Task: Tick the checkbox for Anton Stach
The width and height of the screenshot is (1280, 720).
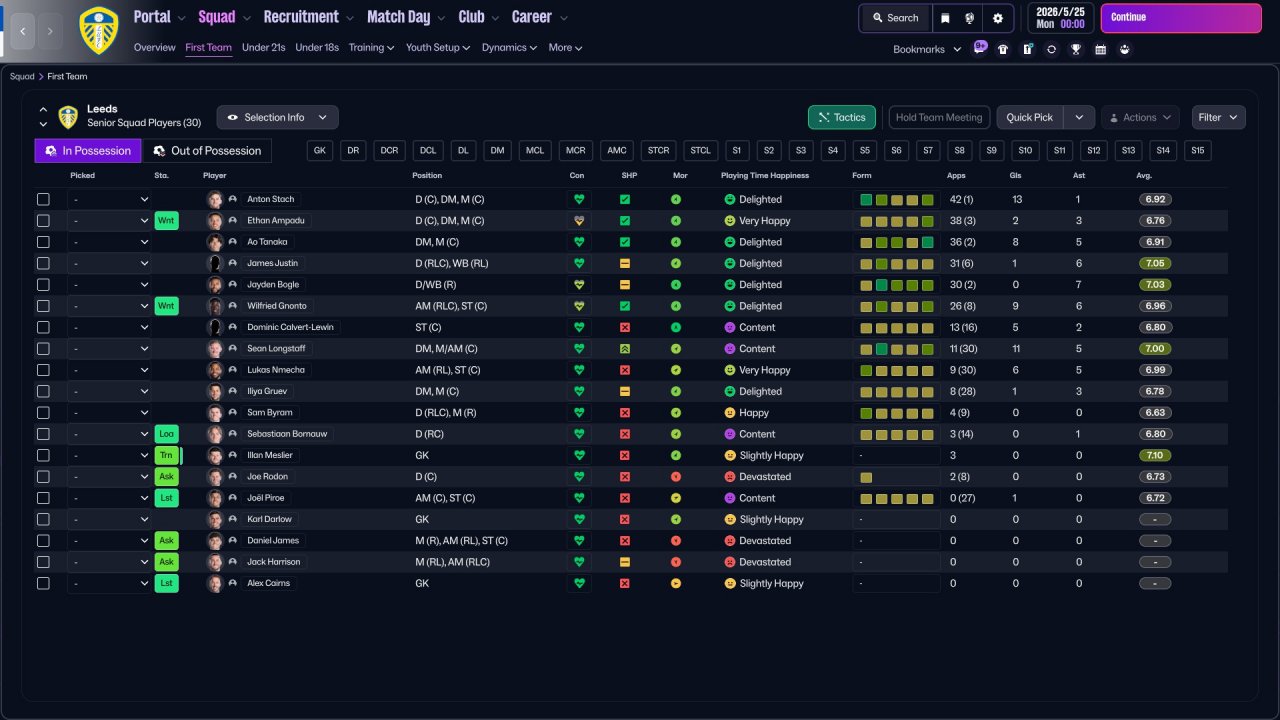Action: [x=43, y=199]
